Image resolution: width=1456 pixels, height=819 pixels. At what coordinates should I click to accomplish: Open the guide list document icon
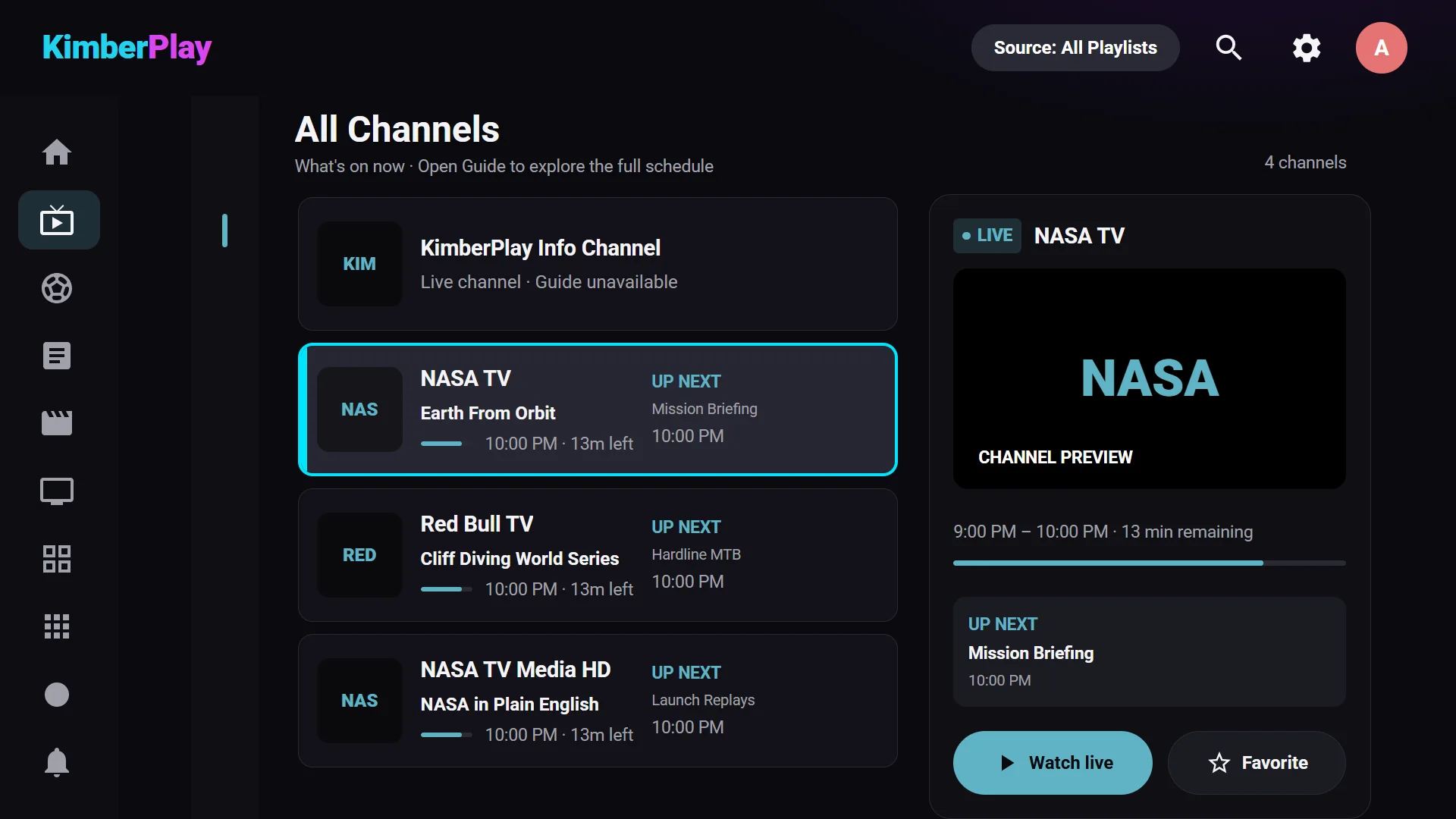click(x=57, y=356)
